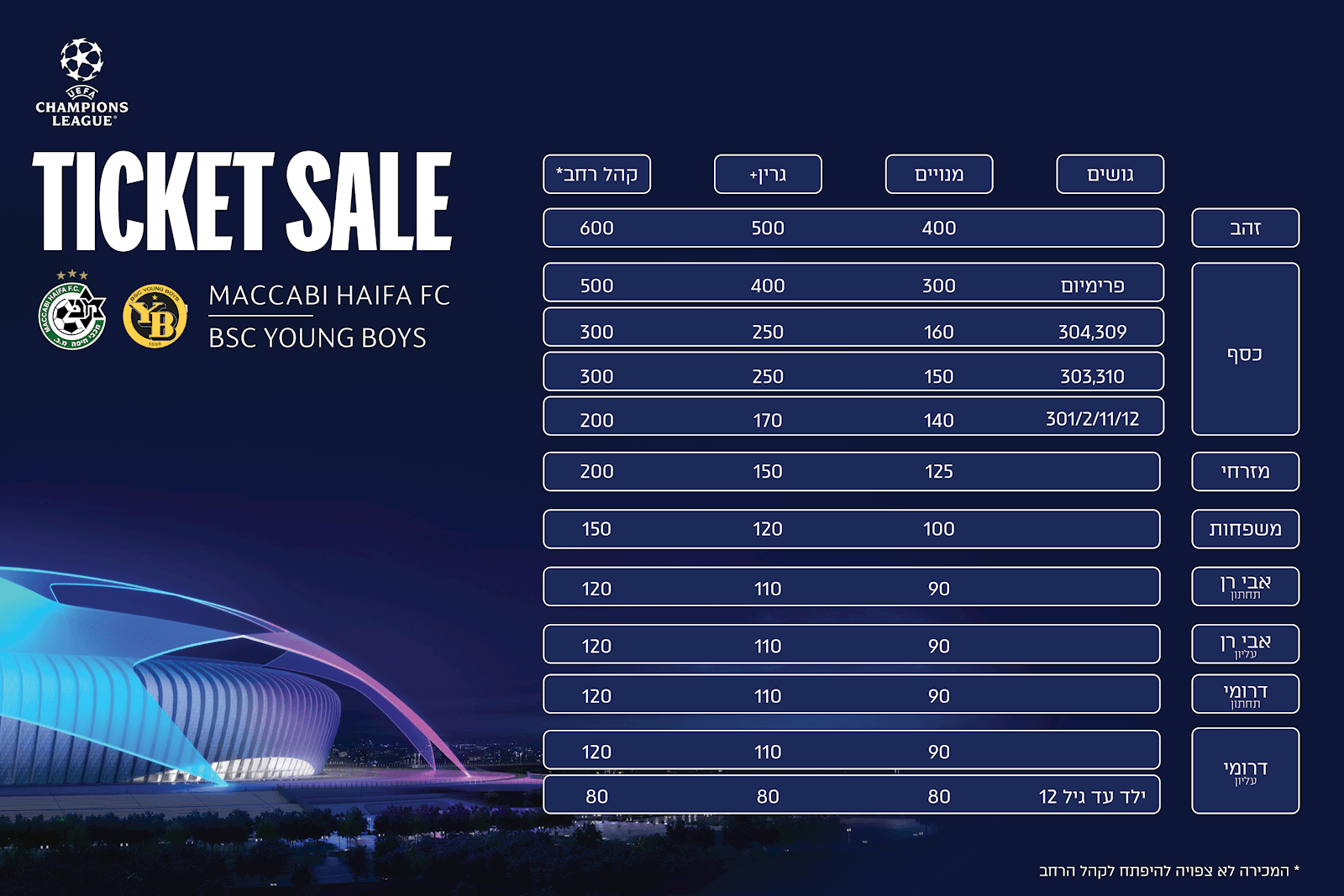Image resolution: width=1344 pixels, height=896 pixels.
Task: Click the MACCABI HAIFA FC text
Action: point(329,296)
